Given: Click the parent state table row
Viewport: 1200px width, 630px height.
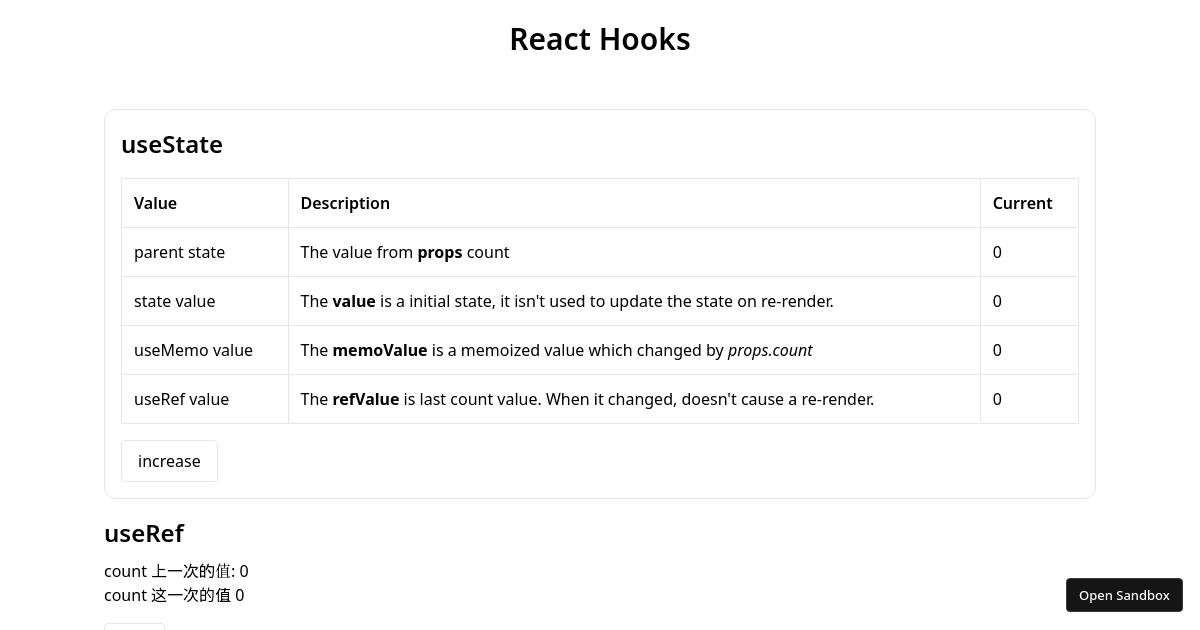Looking at the screenshot, I should point(180,252).
